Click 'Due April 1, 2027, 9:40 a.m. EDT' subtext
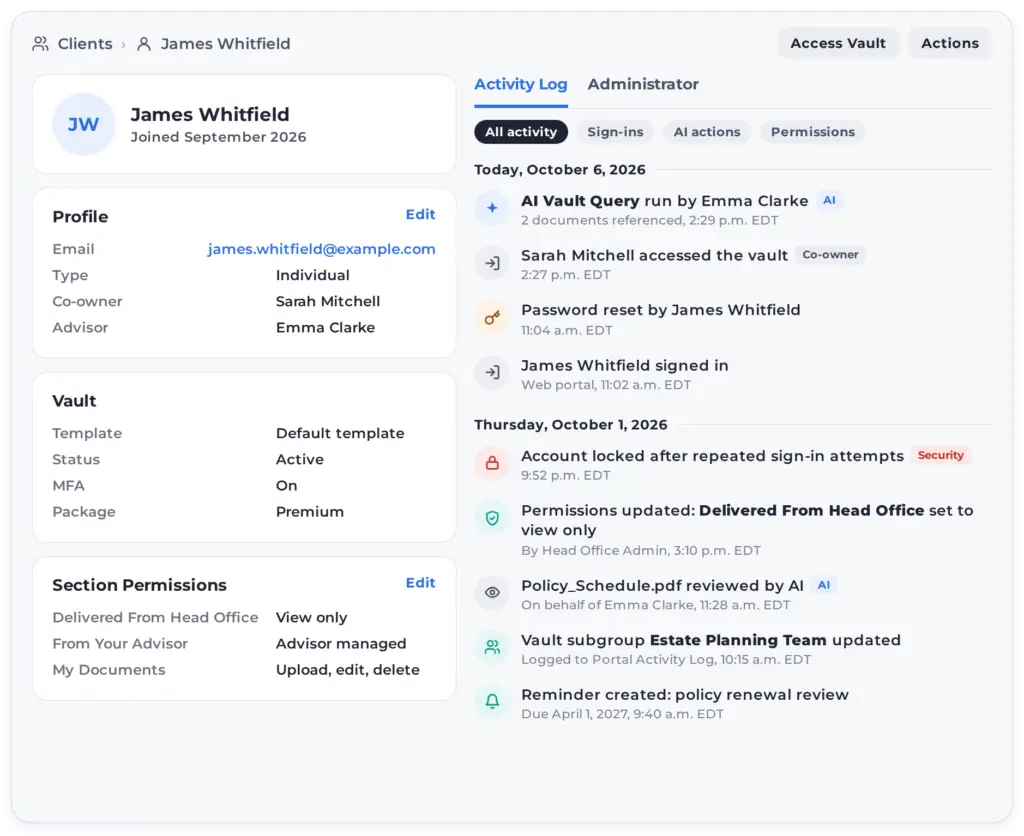Viewport: 1024px width, 836px height. (x=622, y=715)
